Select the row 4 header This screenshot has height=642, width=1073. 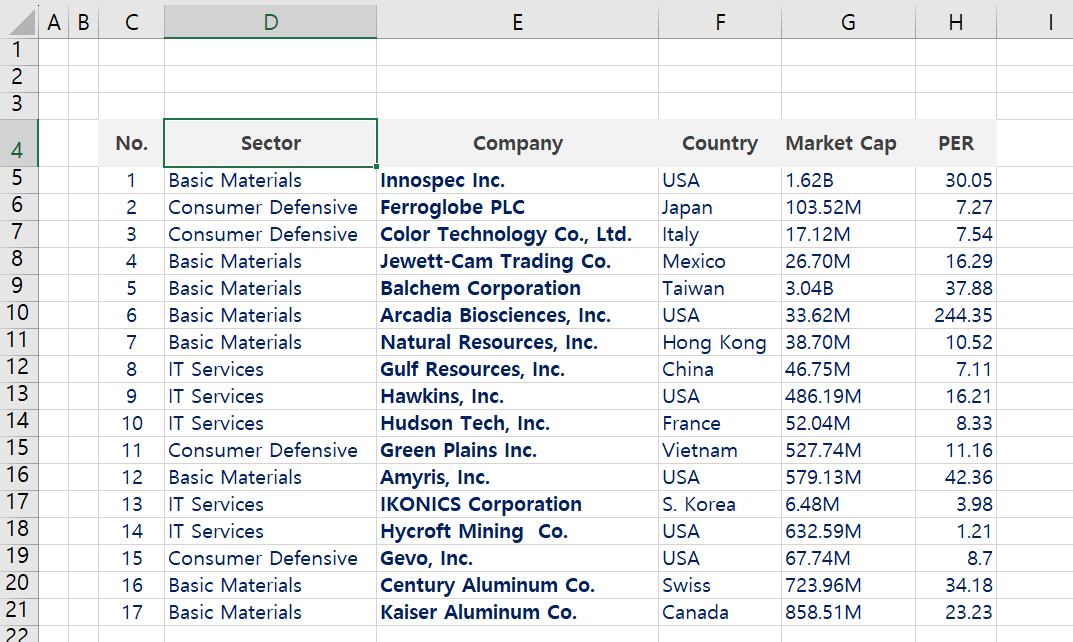18,143
